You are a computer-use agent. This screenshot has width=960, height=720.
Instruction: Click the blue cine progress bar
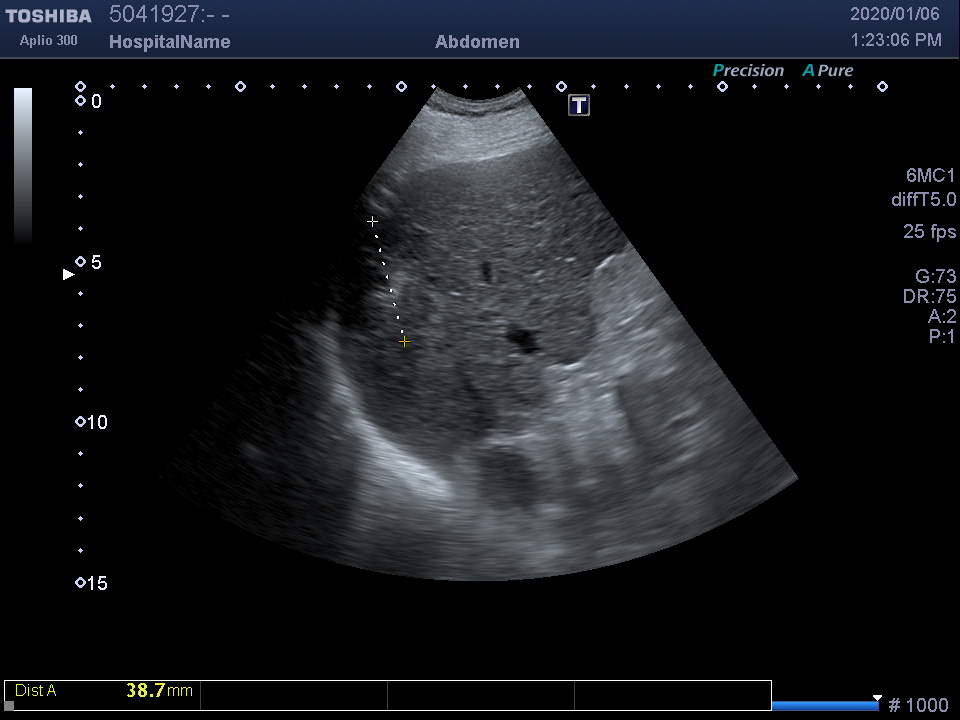click(825, 706)
